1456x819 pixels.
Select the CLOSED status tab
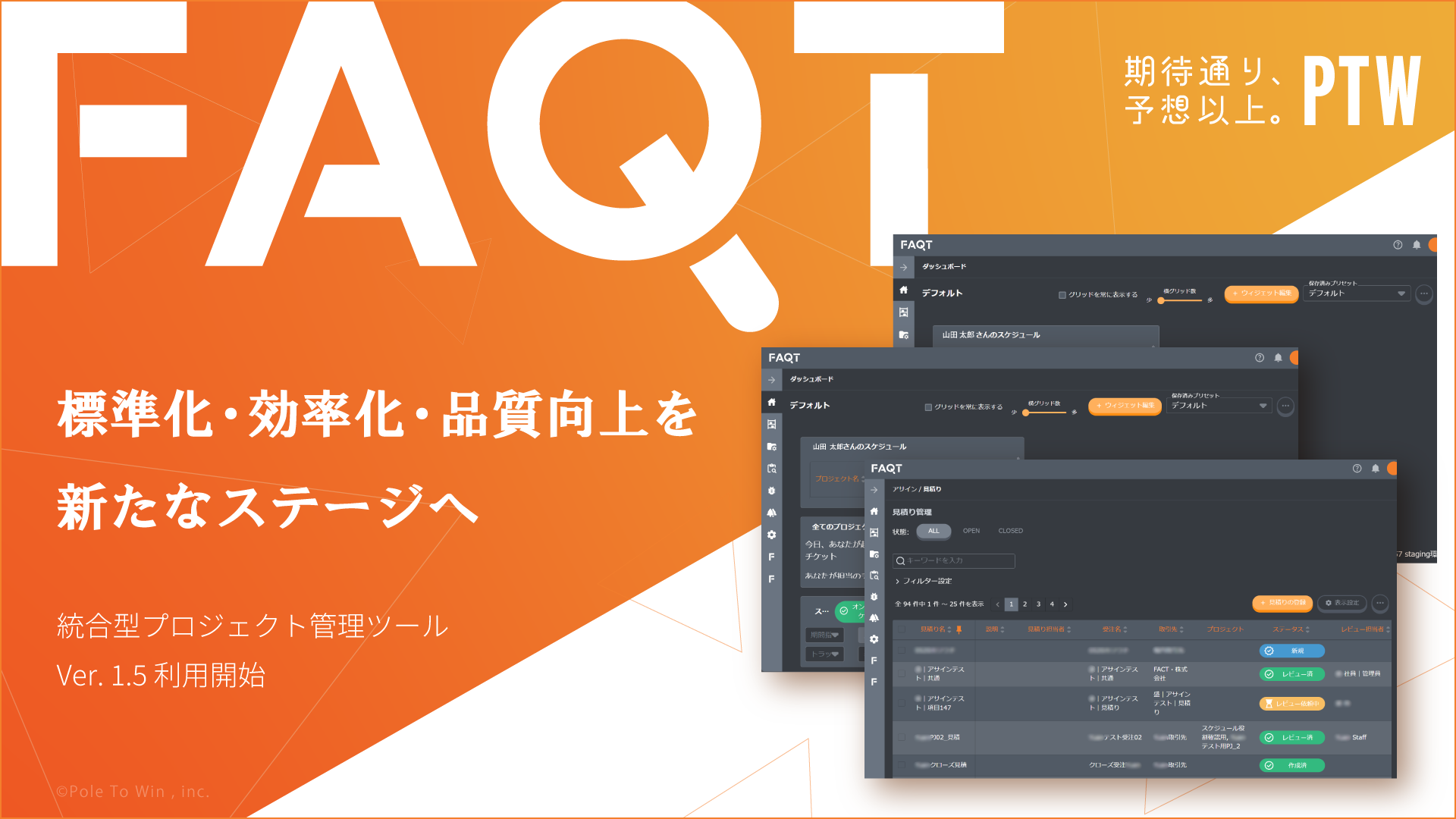pyautogui.click(x=1010, y=531)
